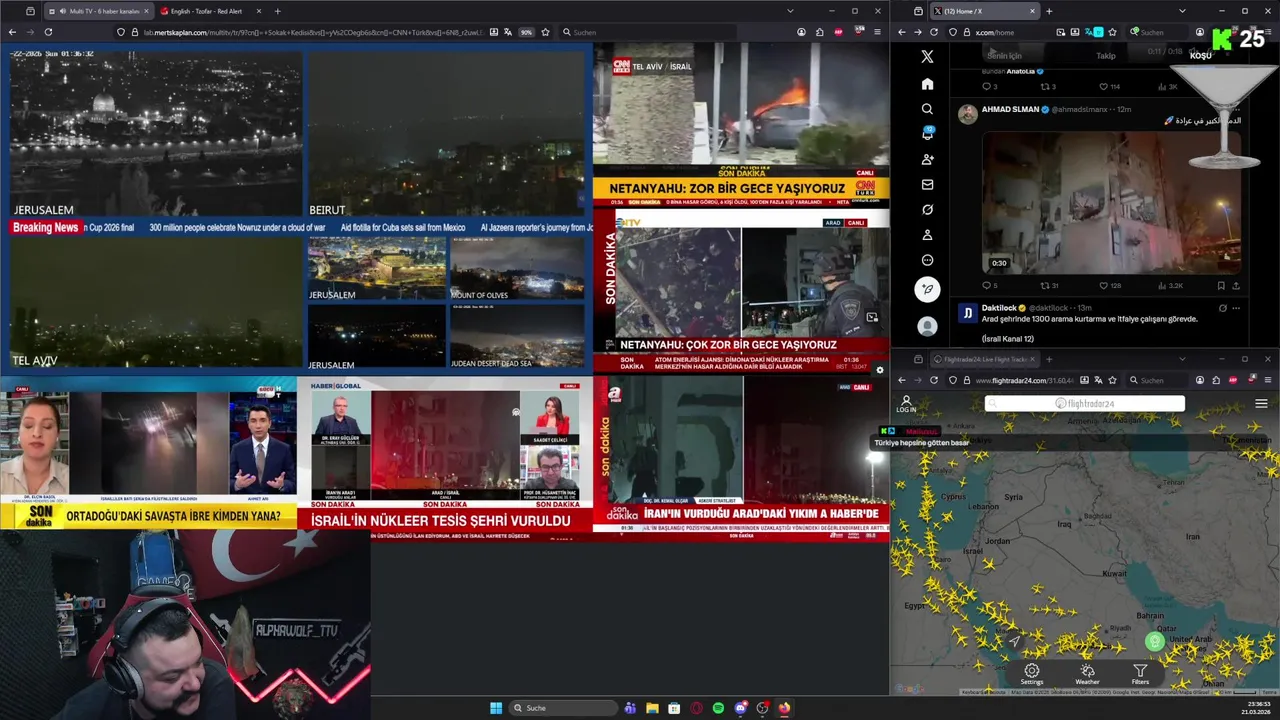
Task: Open AHMAD SLMAN profile name
Action: tap(1010, 109)
